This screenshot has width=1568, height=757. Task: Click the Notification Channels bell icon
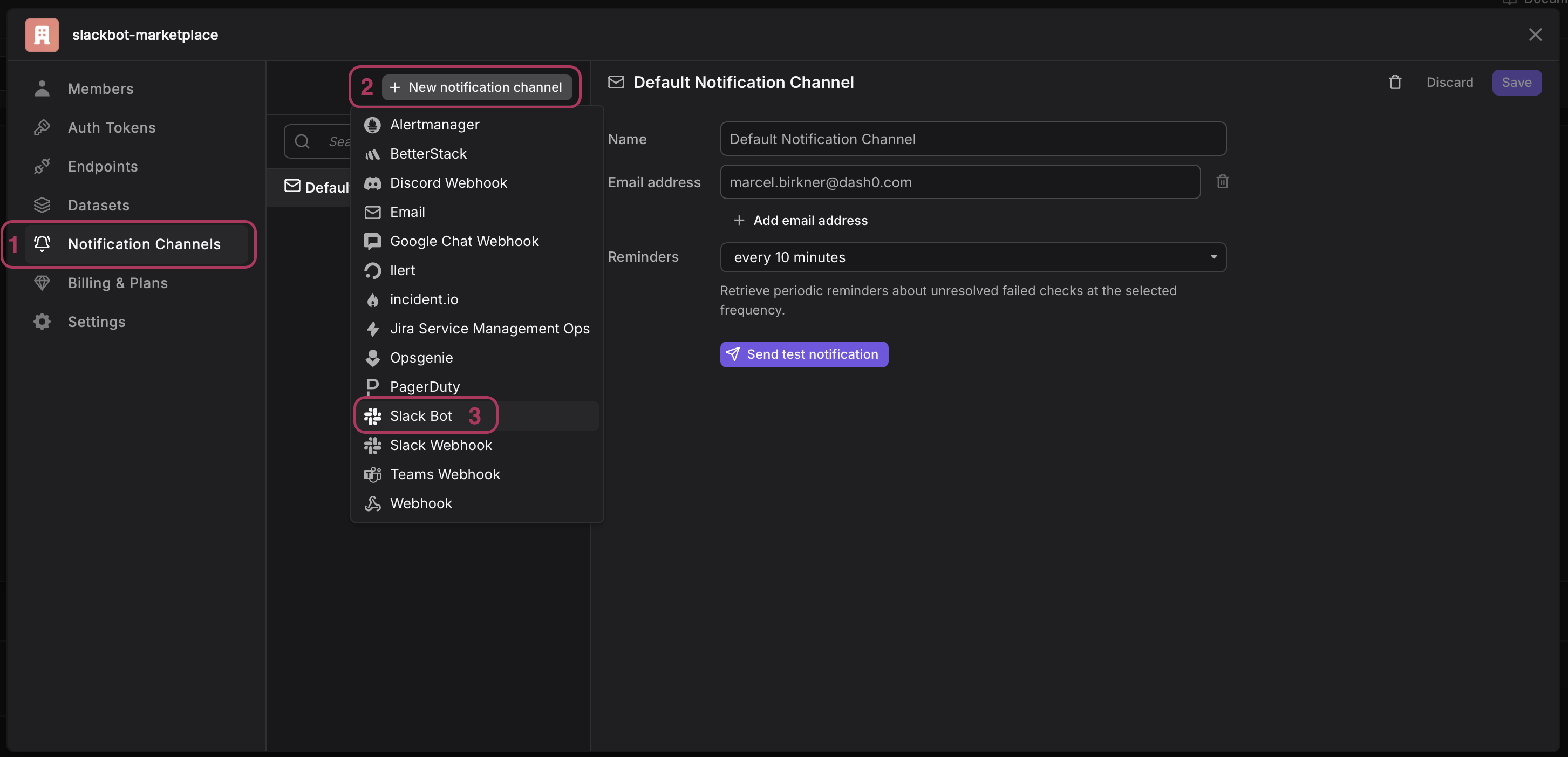coord(42,244)
